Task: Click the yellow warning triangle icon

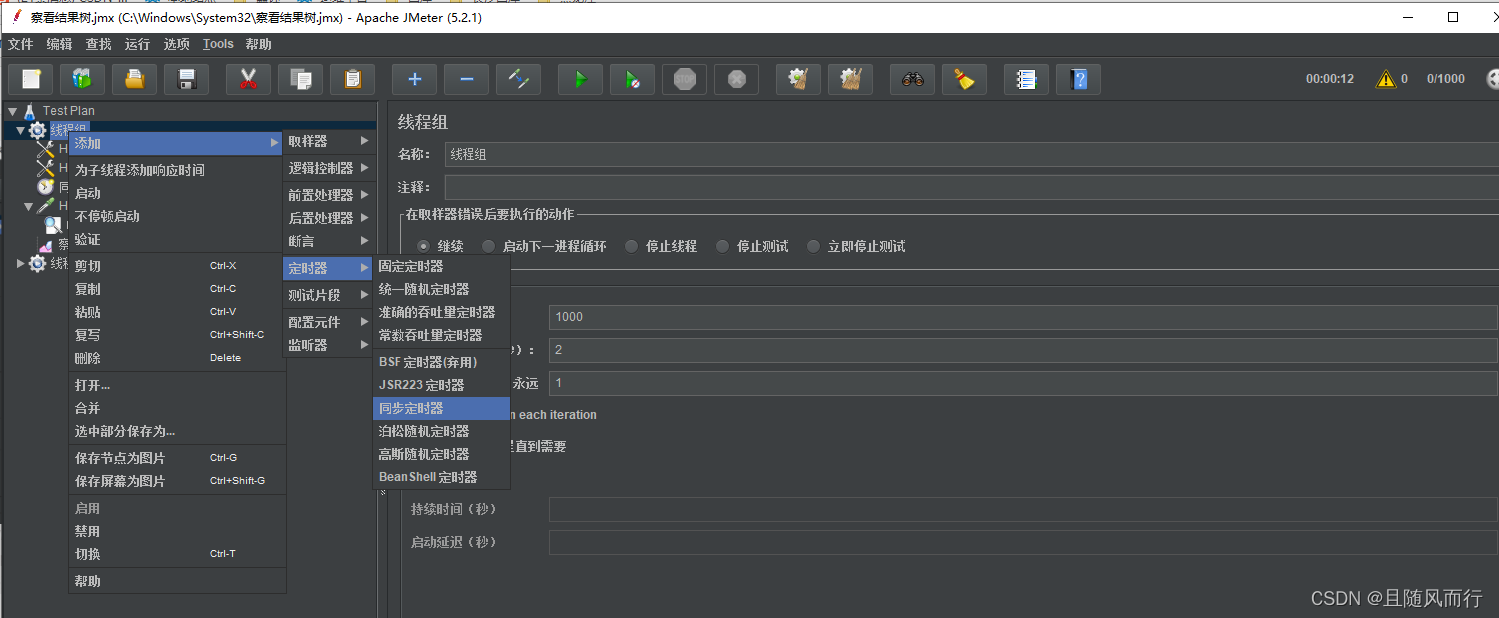Action: [x=1386, y=79]
